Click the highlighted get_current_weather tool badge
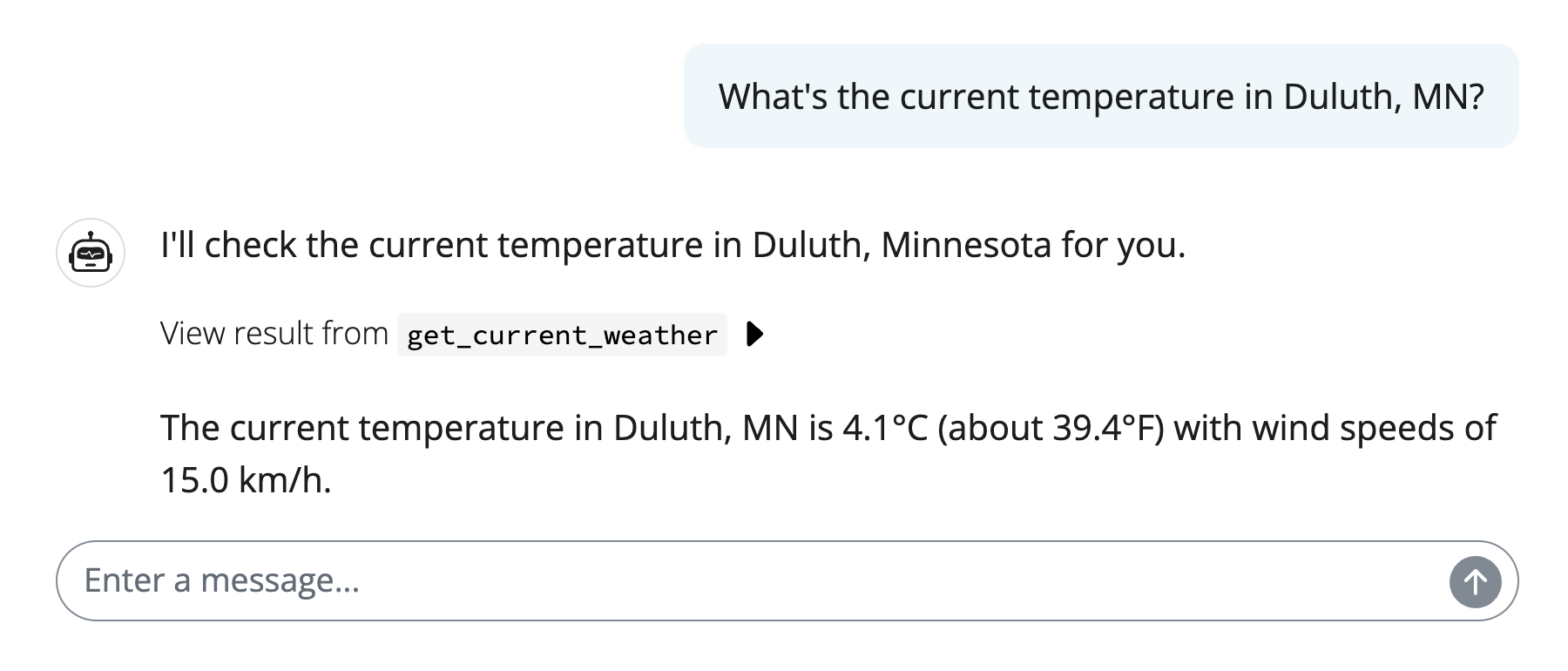Screen dimensions: 1568x671 tap(561, 335)
